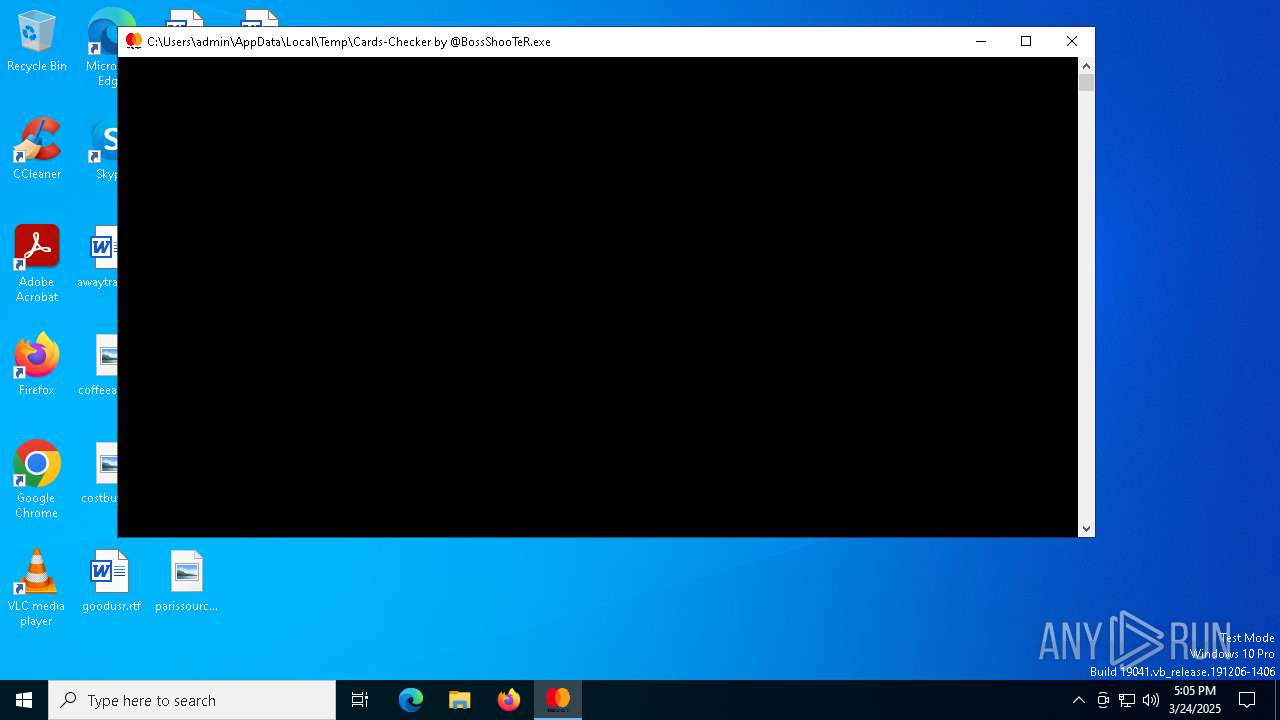Screen dimensions: 1280x720
Task: Close the Cards-Checker console window
Action: tap(1072, 41)
